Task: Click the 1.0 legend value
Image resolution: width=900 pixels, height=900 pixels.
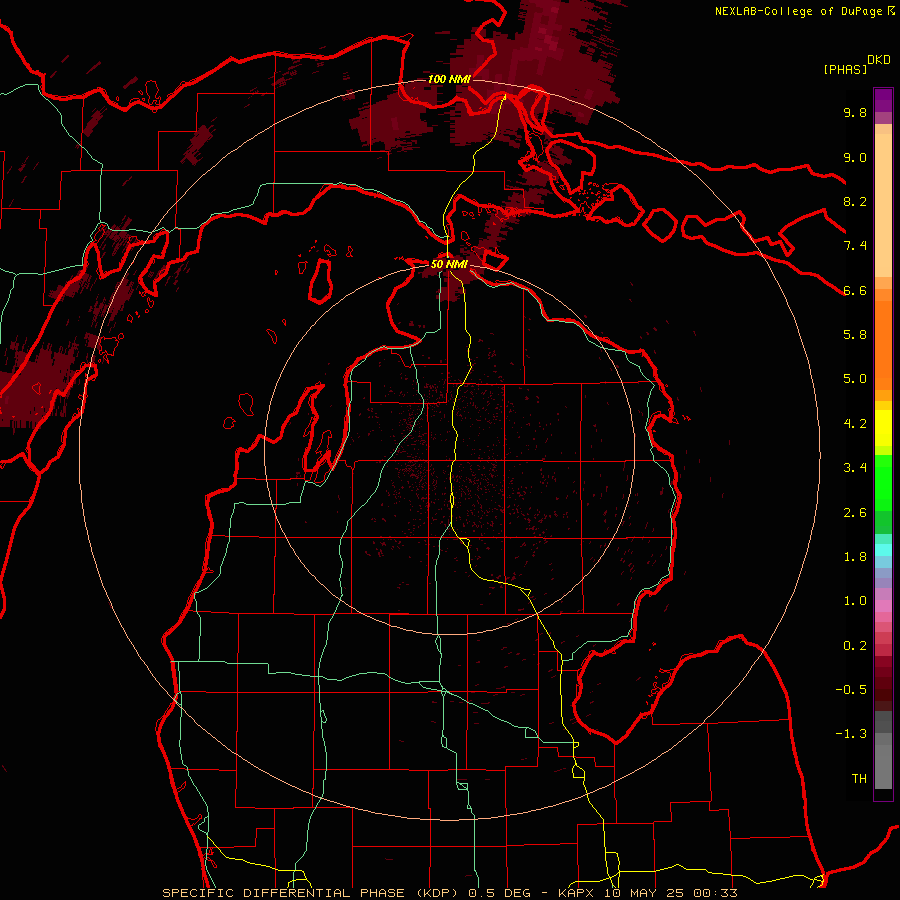Action: click(x=855, y=601)
